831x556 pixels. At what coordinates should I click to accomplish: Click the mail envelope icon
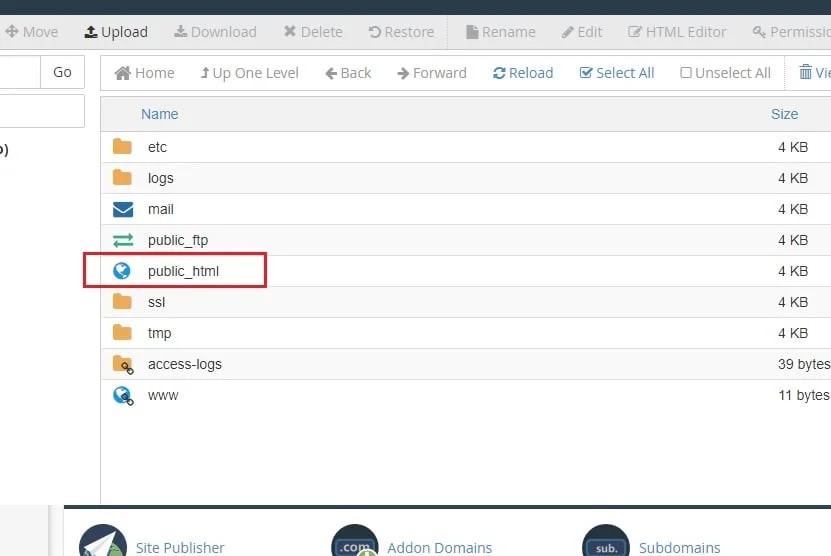tap(122, 209)
